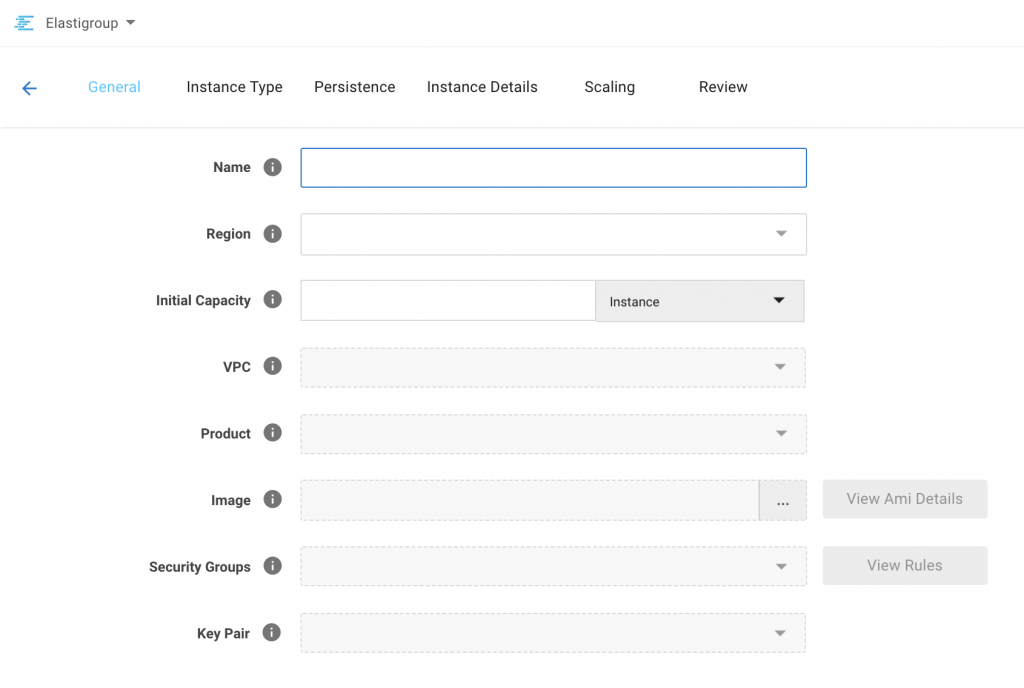Click inside the Name input field
Screen dimensions: 1024x688
point(553,167)
